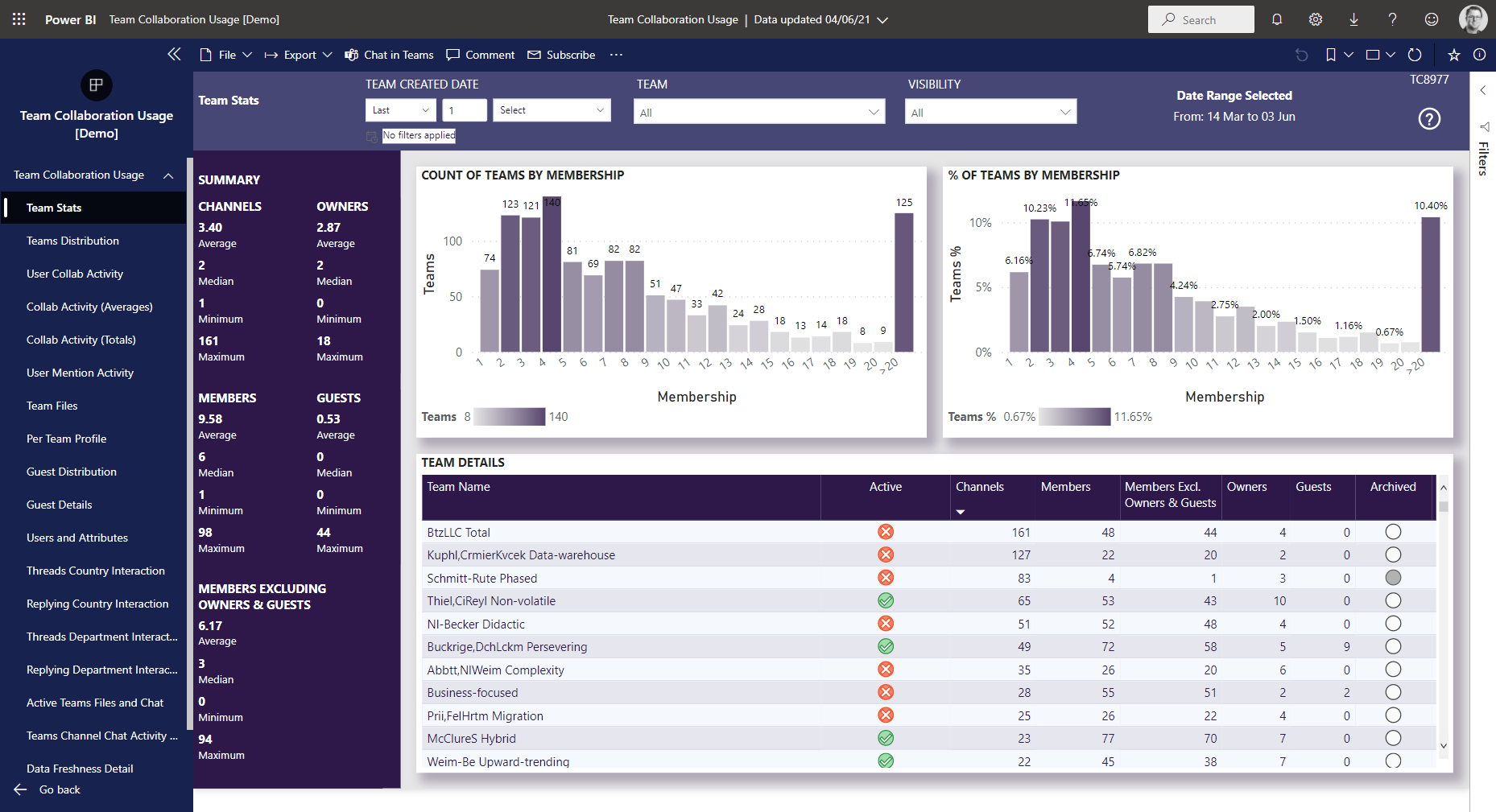
Task: Open the Export menu
Action: pos(299,55)
